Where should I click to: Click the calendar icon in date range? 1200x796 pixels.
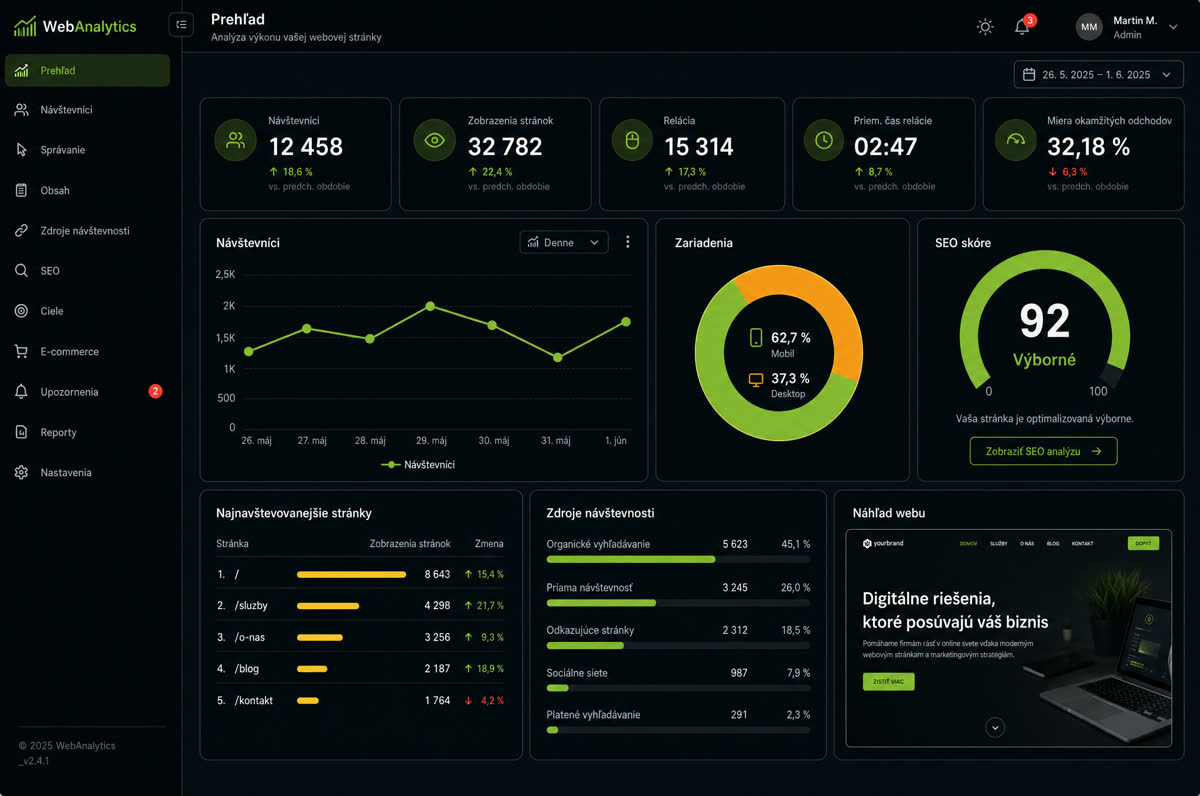coord(1029,74)
